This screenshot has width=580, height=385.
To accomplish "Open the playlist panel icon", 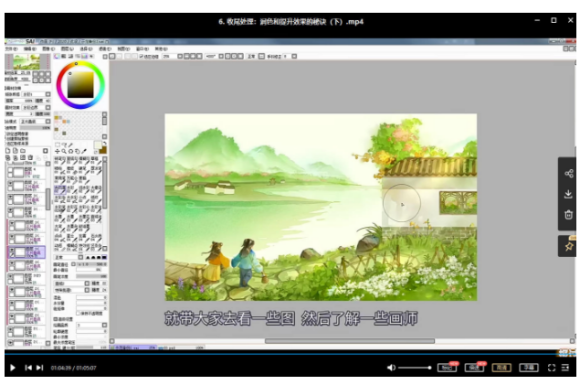I will [565, 368].
